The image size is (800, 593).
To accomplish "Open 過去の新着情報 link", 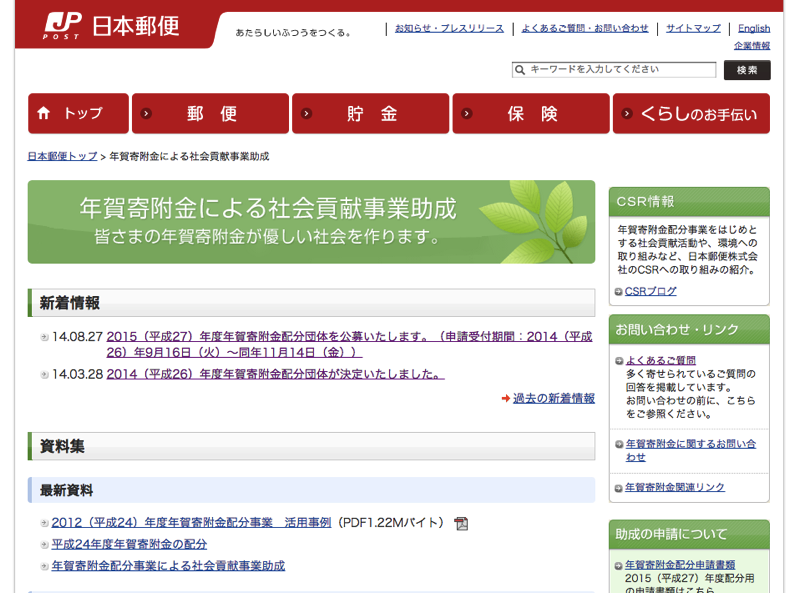I will coord(554,398).
